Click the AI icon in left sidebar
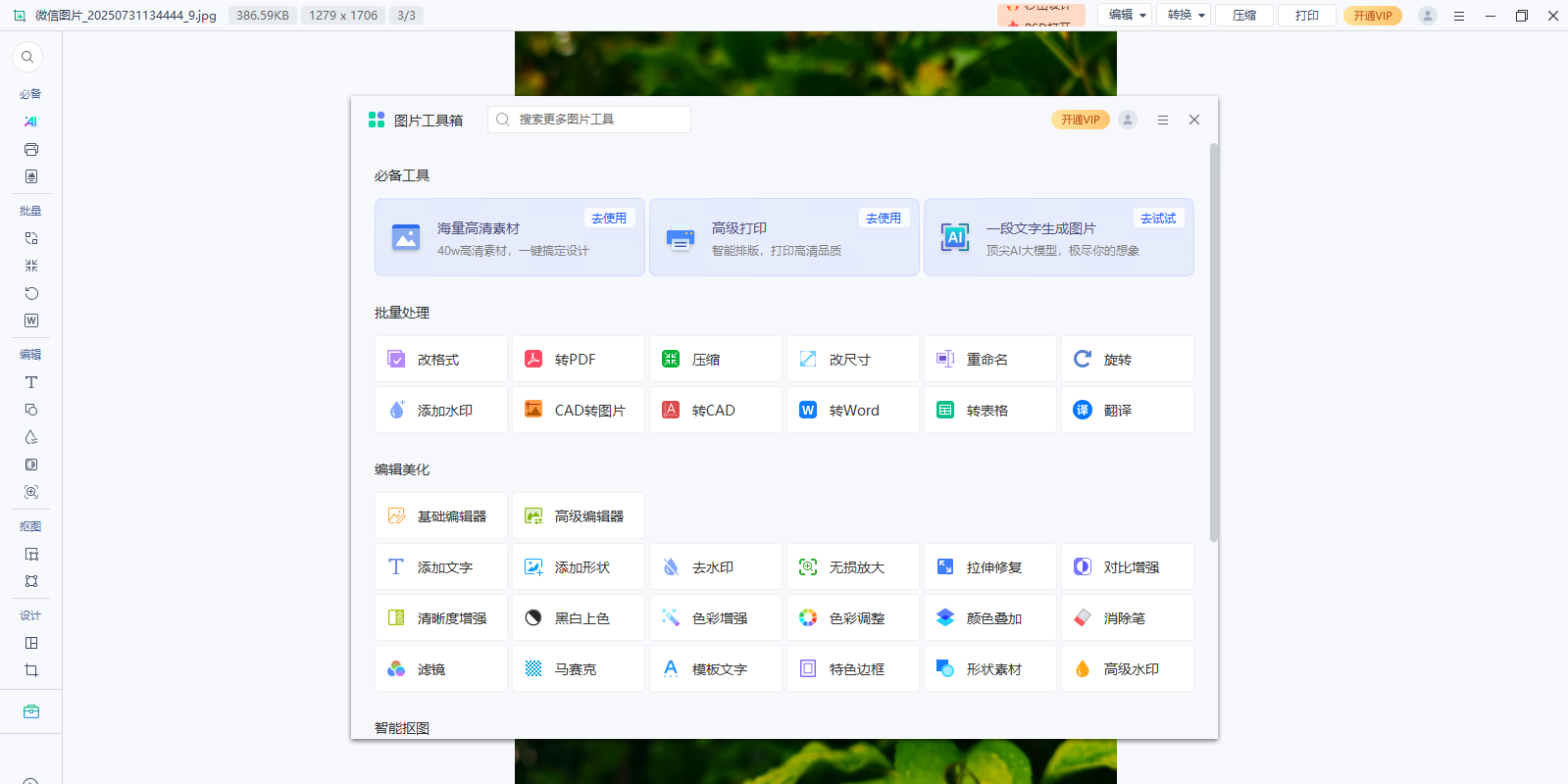The height and width of the screenshot is (784, 1568). 31,122
